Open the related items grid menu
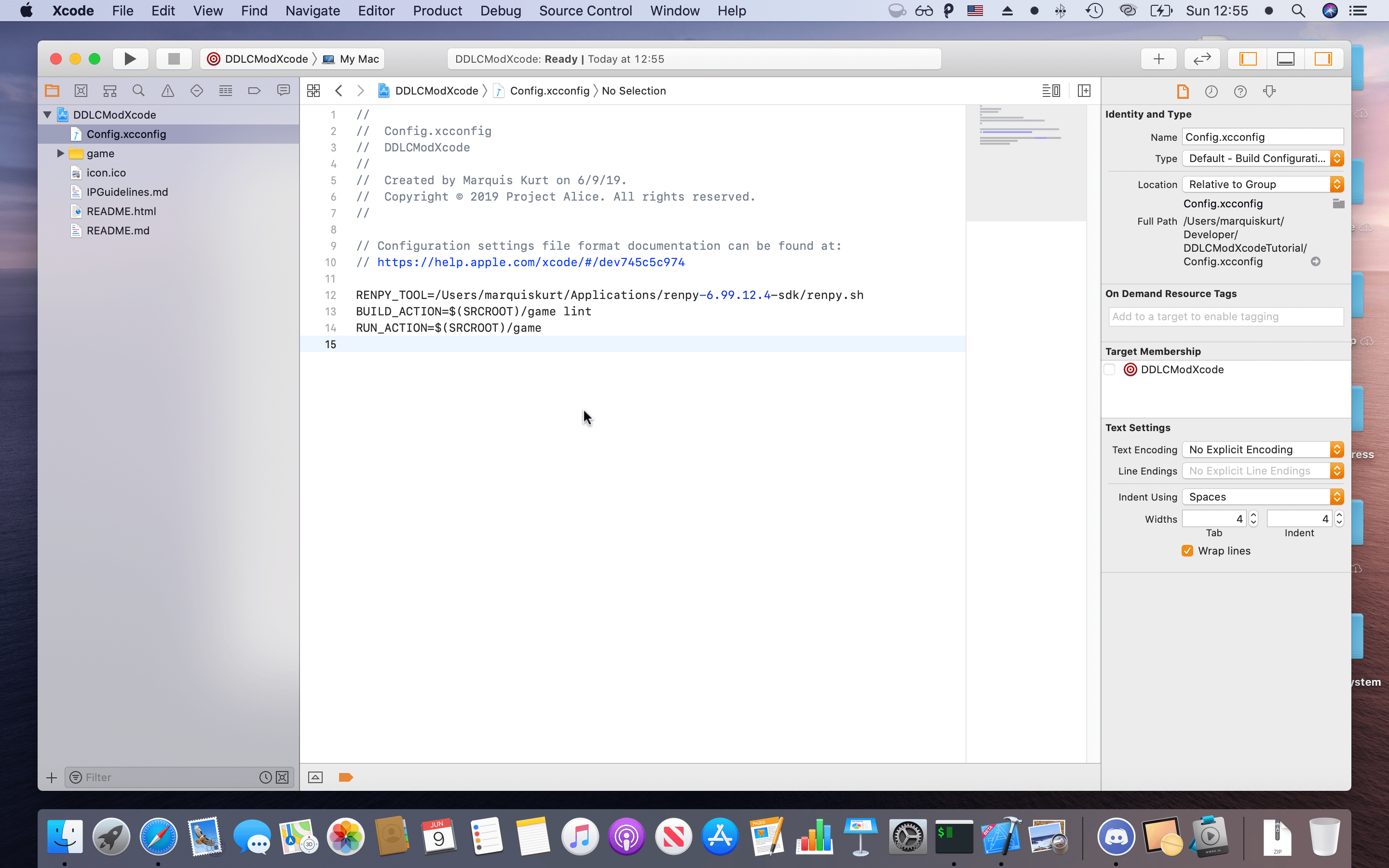Image resolution: width=1389 pixels, height=868 pixels. tap(313, 91)
